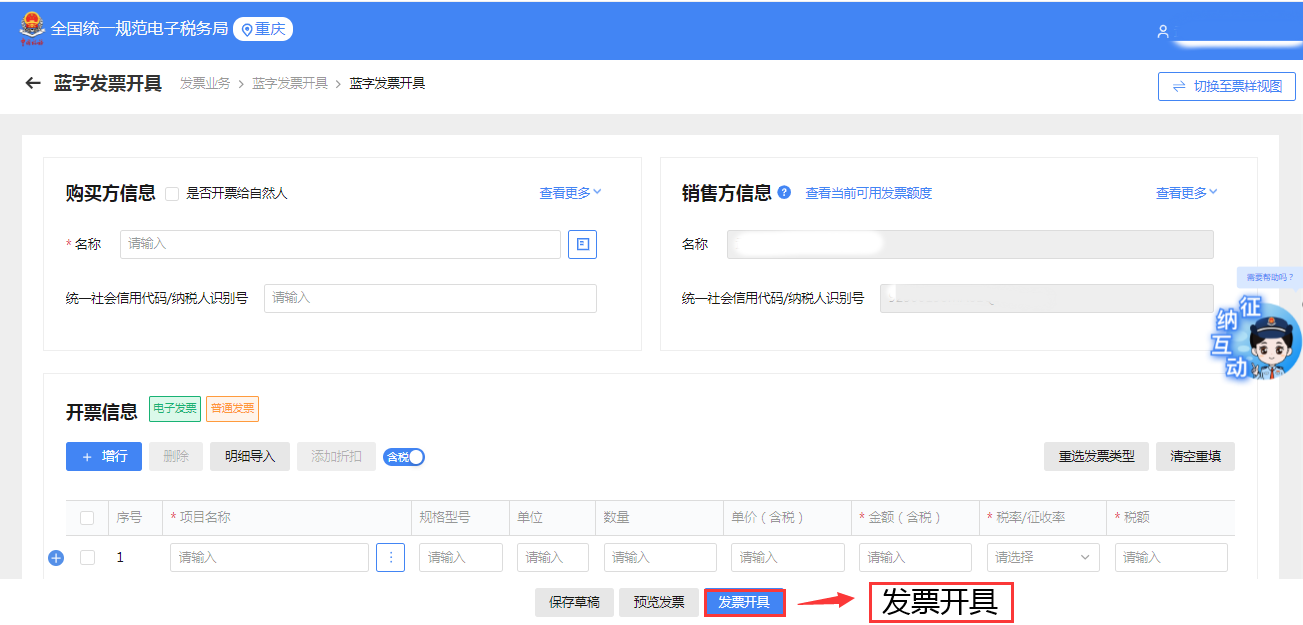1303x625 pixels.
Task: Click the help icon beside 销售方信息
Action: click(784, 193)
